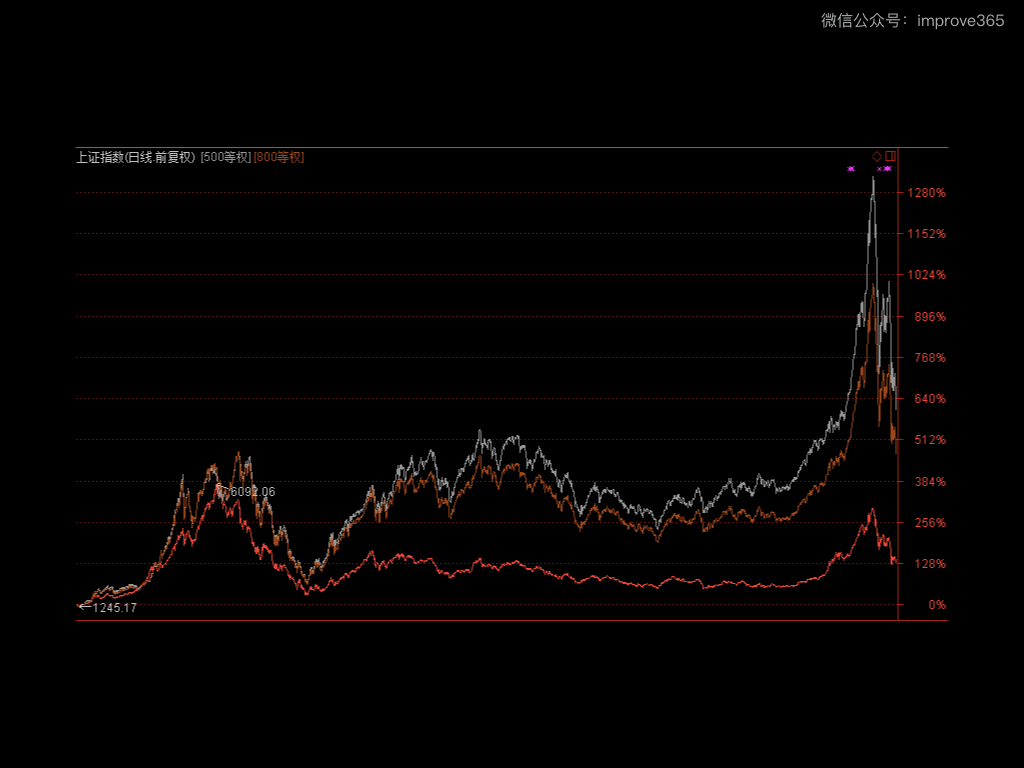The image size is (1024, 768).
Task: Click the orange [800等权] legend label
Action: (279, 157)
